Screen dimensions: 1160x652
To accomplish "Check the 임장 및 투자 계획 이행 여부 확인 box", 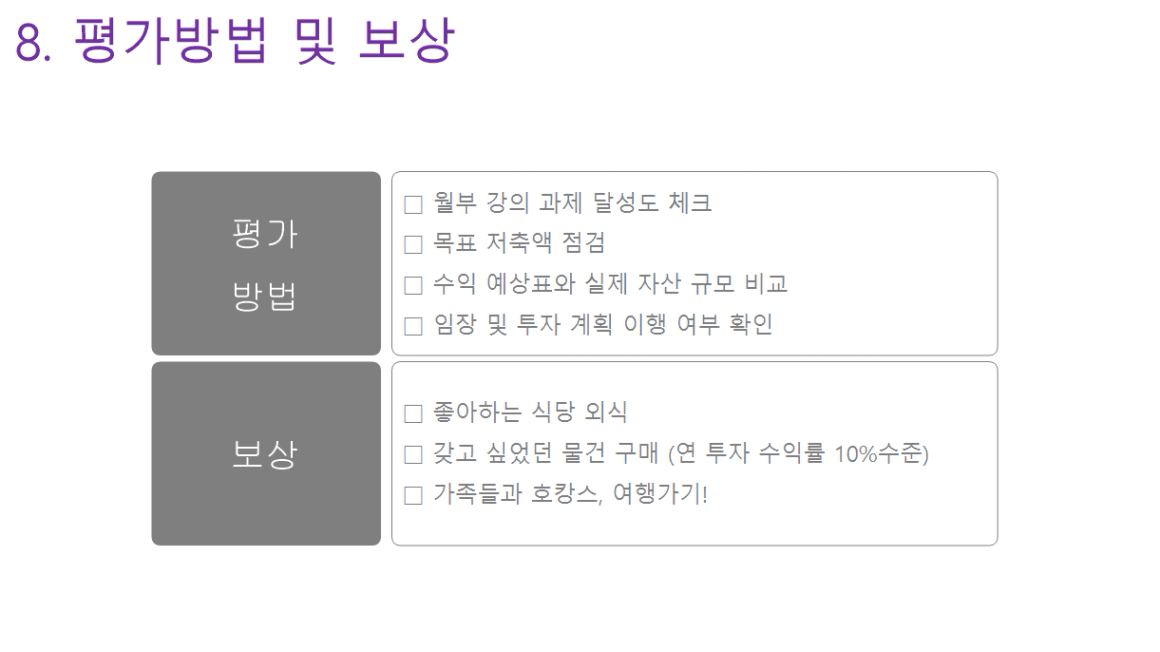I will point(414,326).
